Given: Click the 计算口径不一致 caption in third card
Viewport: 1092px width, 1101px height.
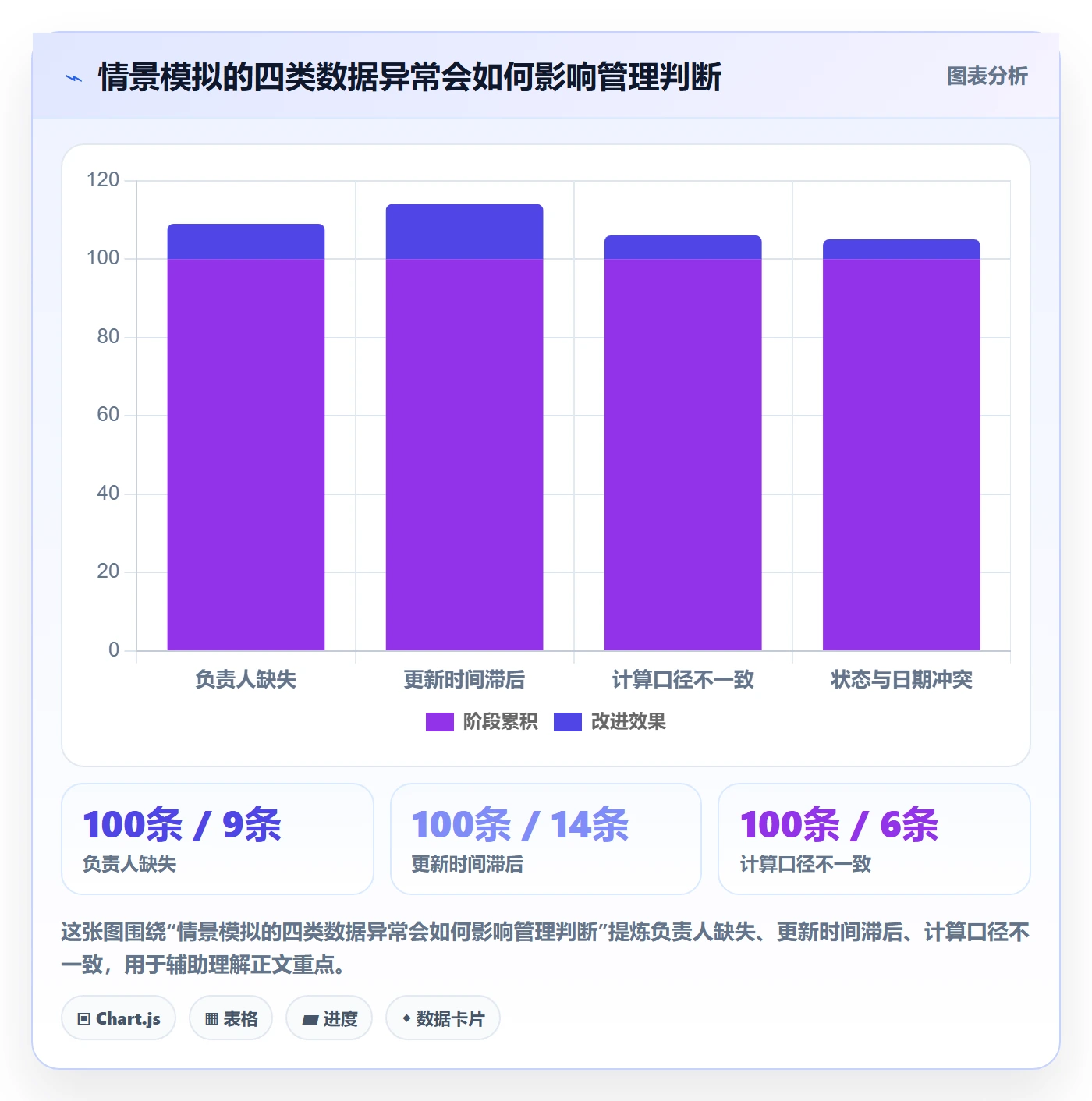Looking at the screenshot, I should [806, 864].
